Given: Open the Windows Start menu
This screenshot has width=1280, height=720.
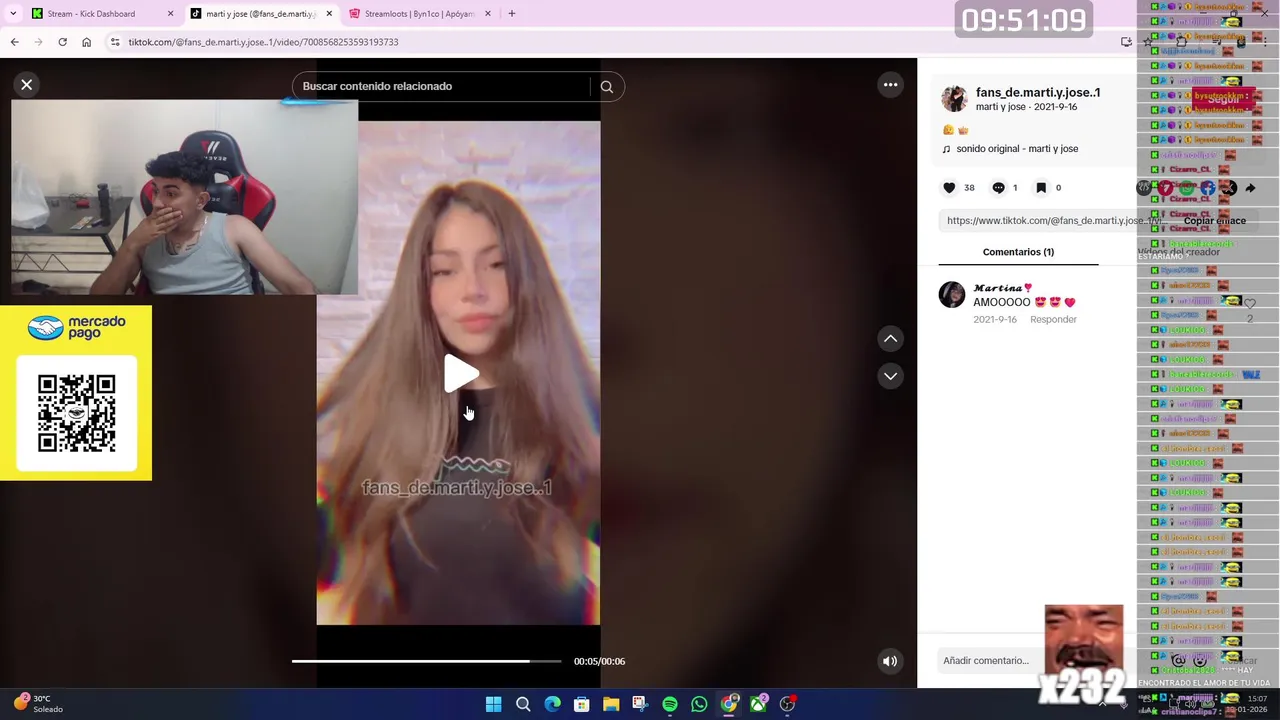Looking at the screenshot, I should coord(493,705).
